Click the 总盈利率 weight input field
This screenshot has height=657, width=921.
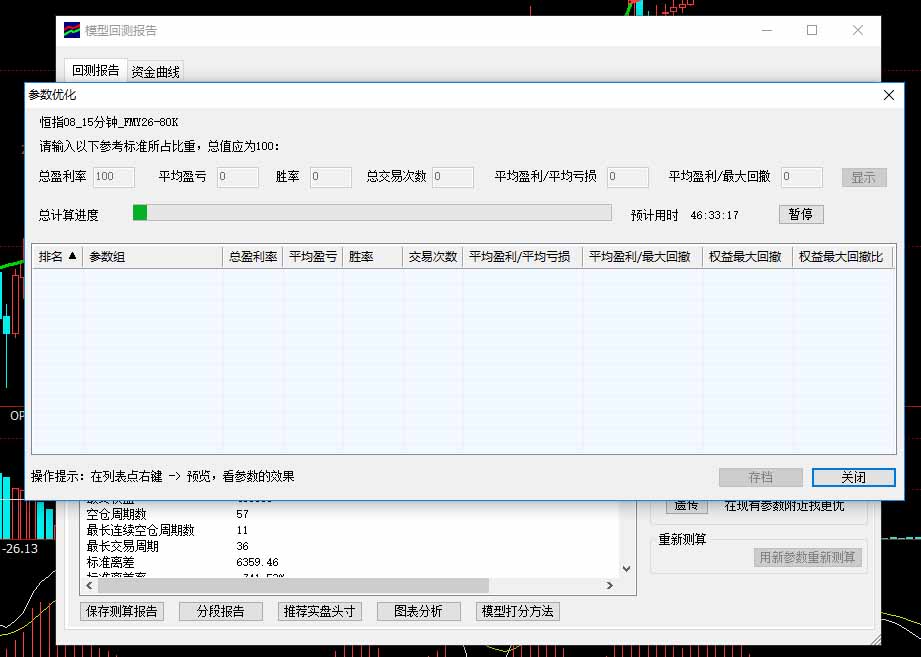tap(114, 177)
